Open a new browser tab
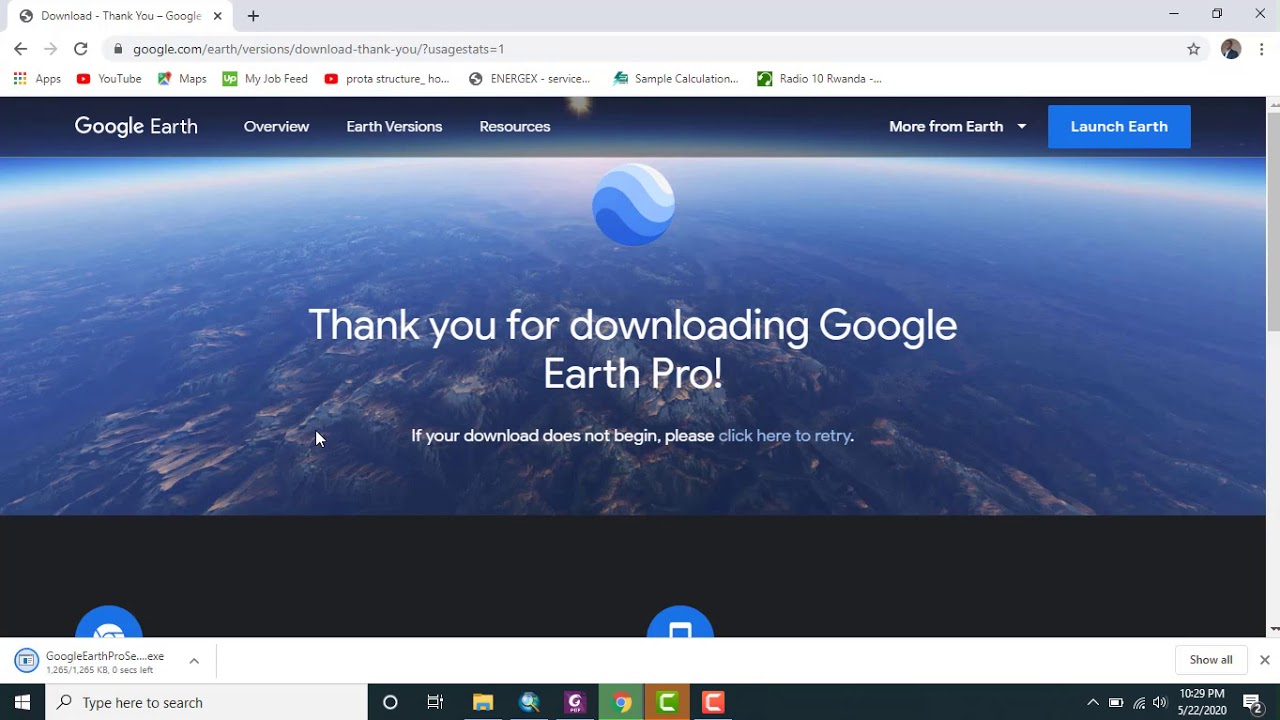The height and width of the screenshot is (720, 1280). (253, 16)
